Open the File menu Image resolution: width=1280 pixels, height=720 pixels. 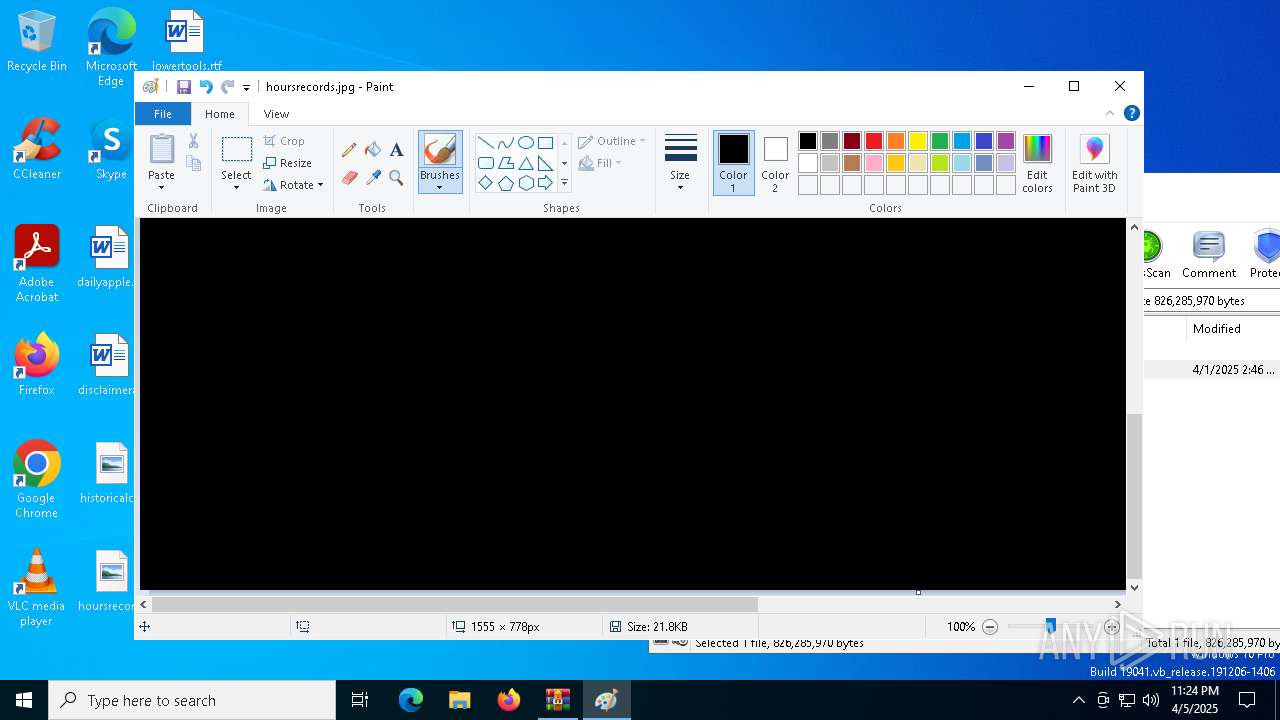click(x=162, y=114)
